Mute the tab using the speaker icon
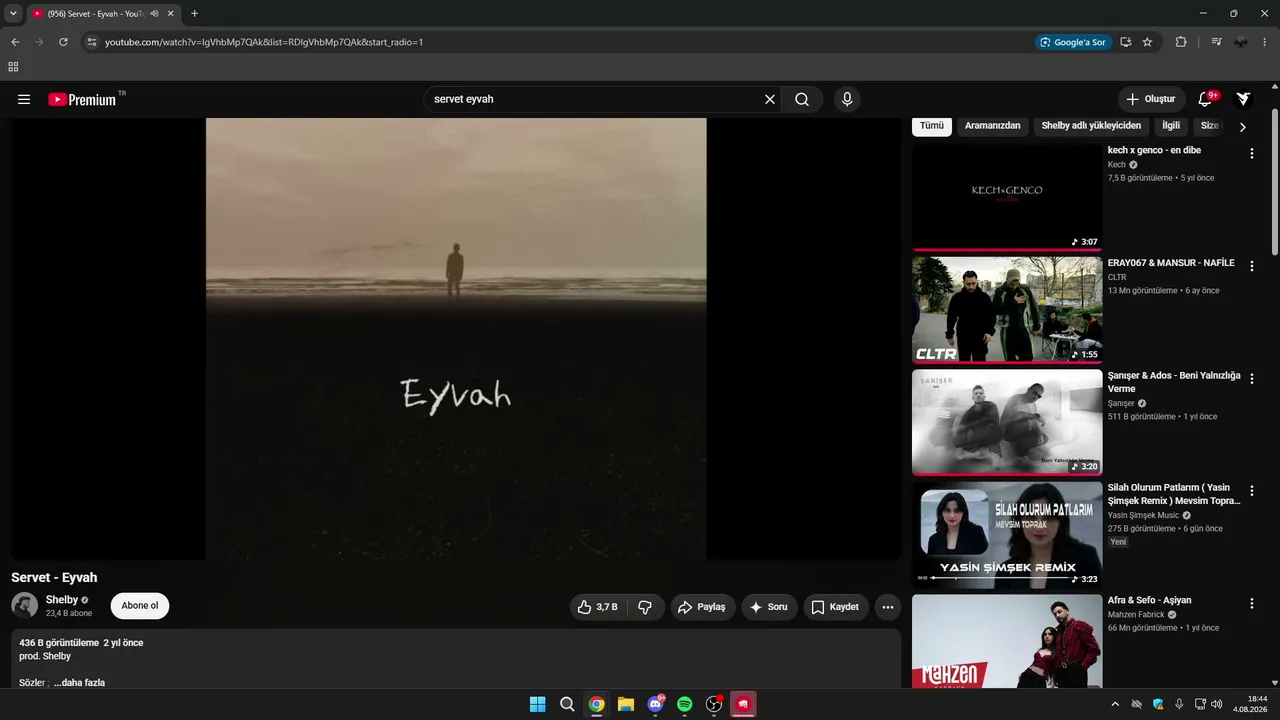The image size is (1280, 720). [155, 14]
